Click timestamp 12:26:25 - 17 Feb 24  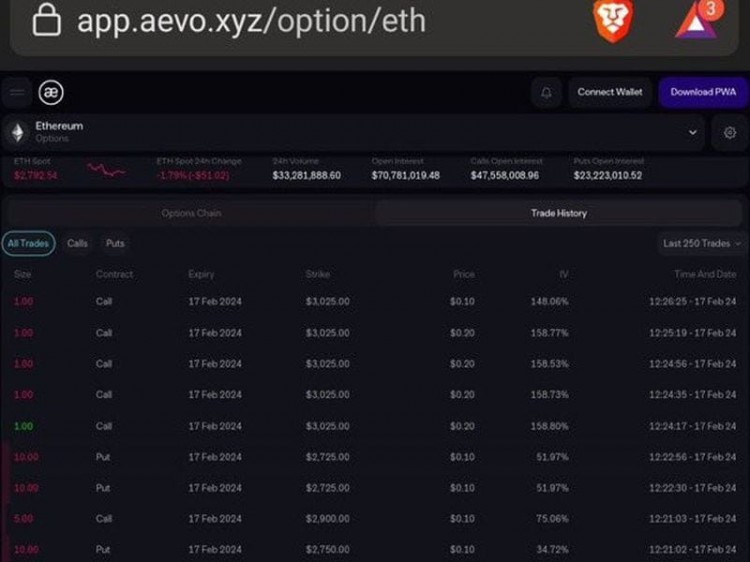[693, 302]
